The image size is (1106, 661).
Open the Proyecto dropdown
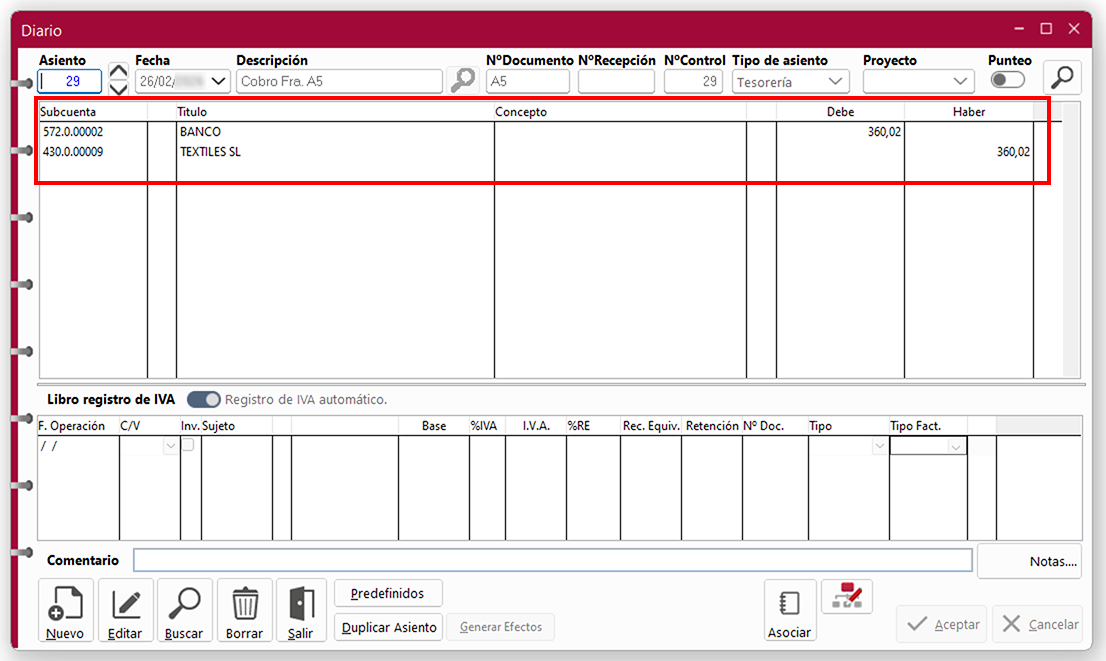pyautogui.click(x=961, y=82)
